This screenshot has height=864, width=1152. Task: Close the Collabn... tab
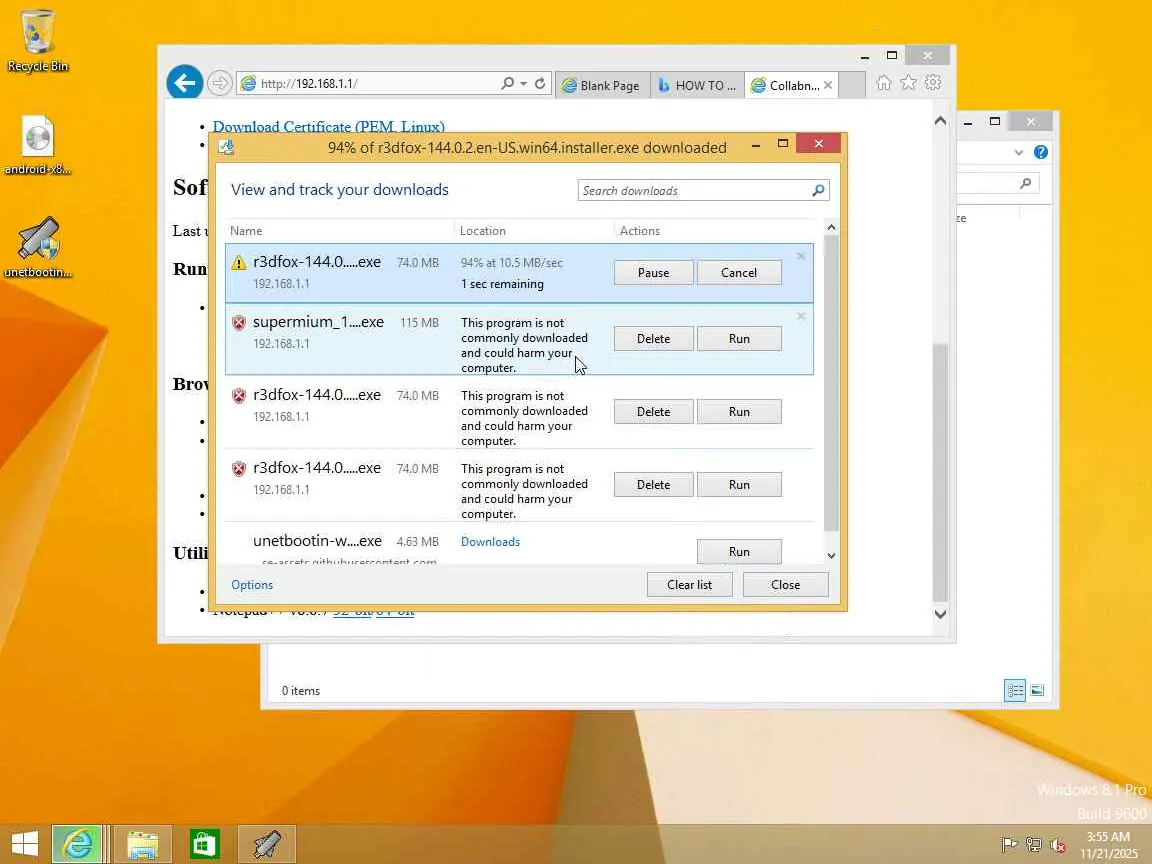pyautogui.click(x=828, y=85)
